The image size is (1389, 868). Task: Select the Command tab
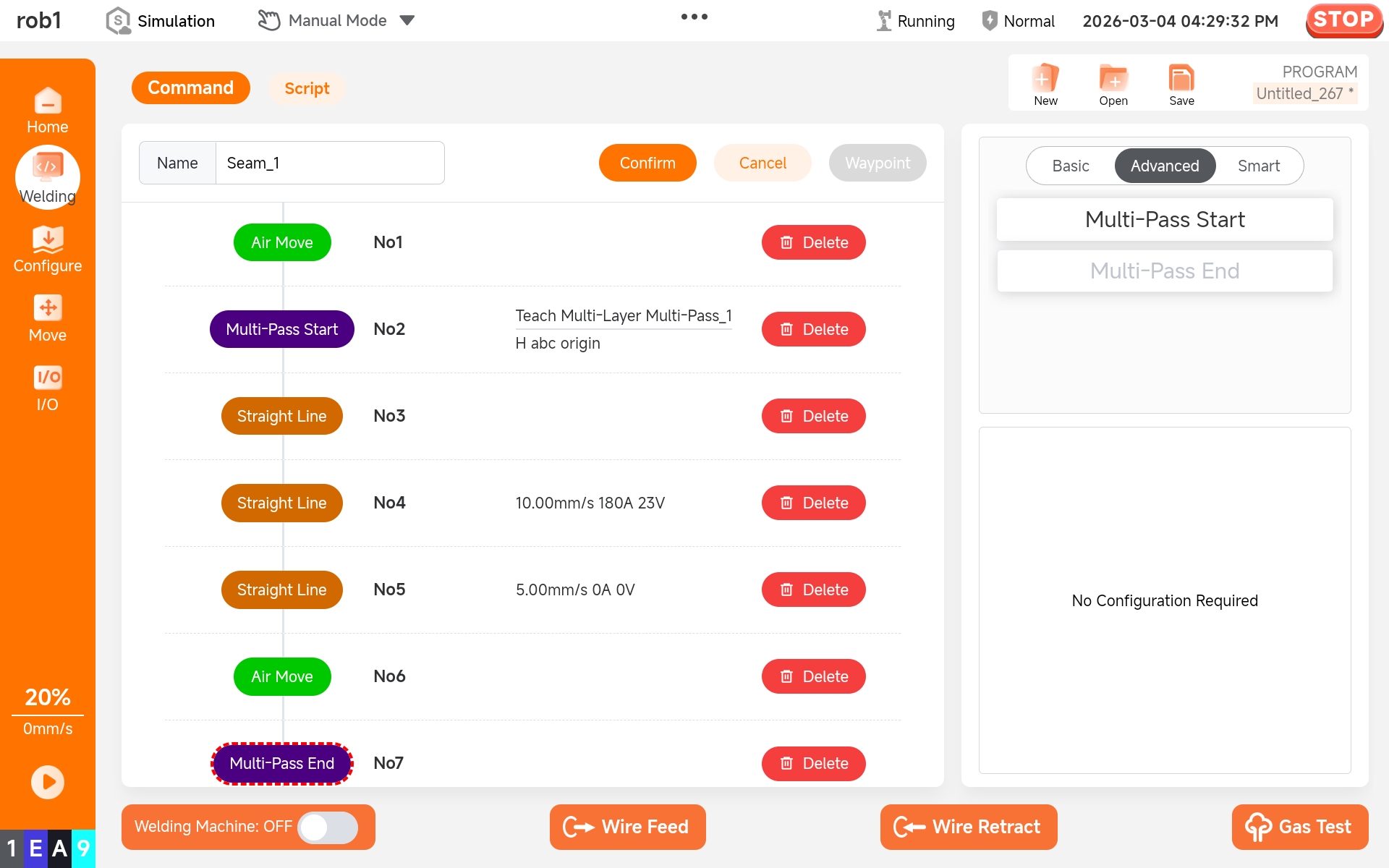[190, 88]
